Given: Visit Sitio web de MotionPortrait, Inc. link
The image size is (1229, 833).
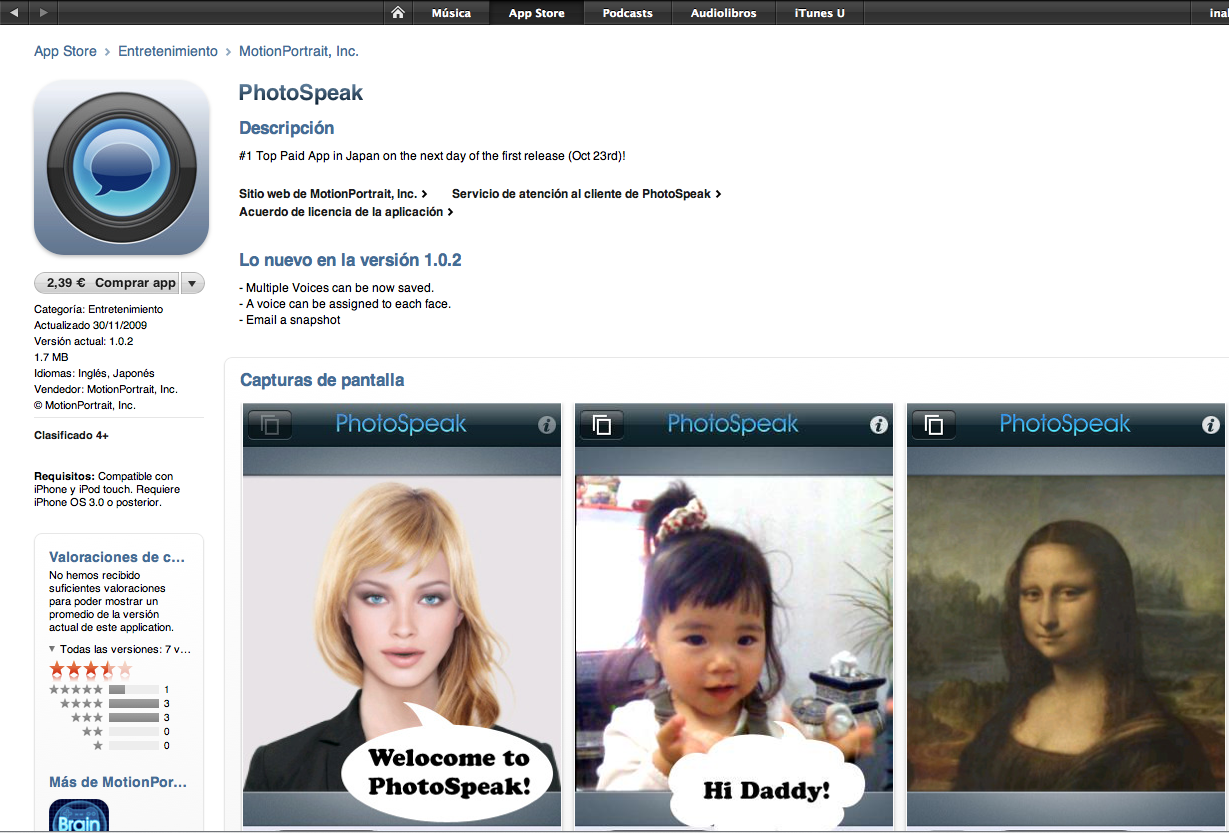Looking at the screenshot, I should click(x=333, y=194).
